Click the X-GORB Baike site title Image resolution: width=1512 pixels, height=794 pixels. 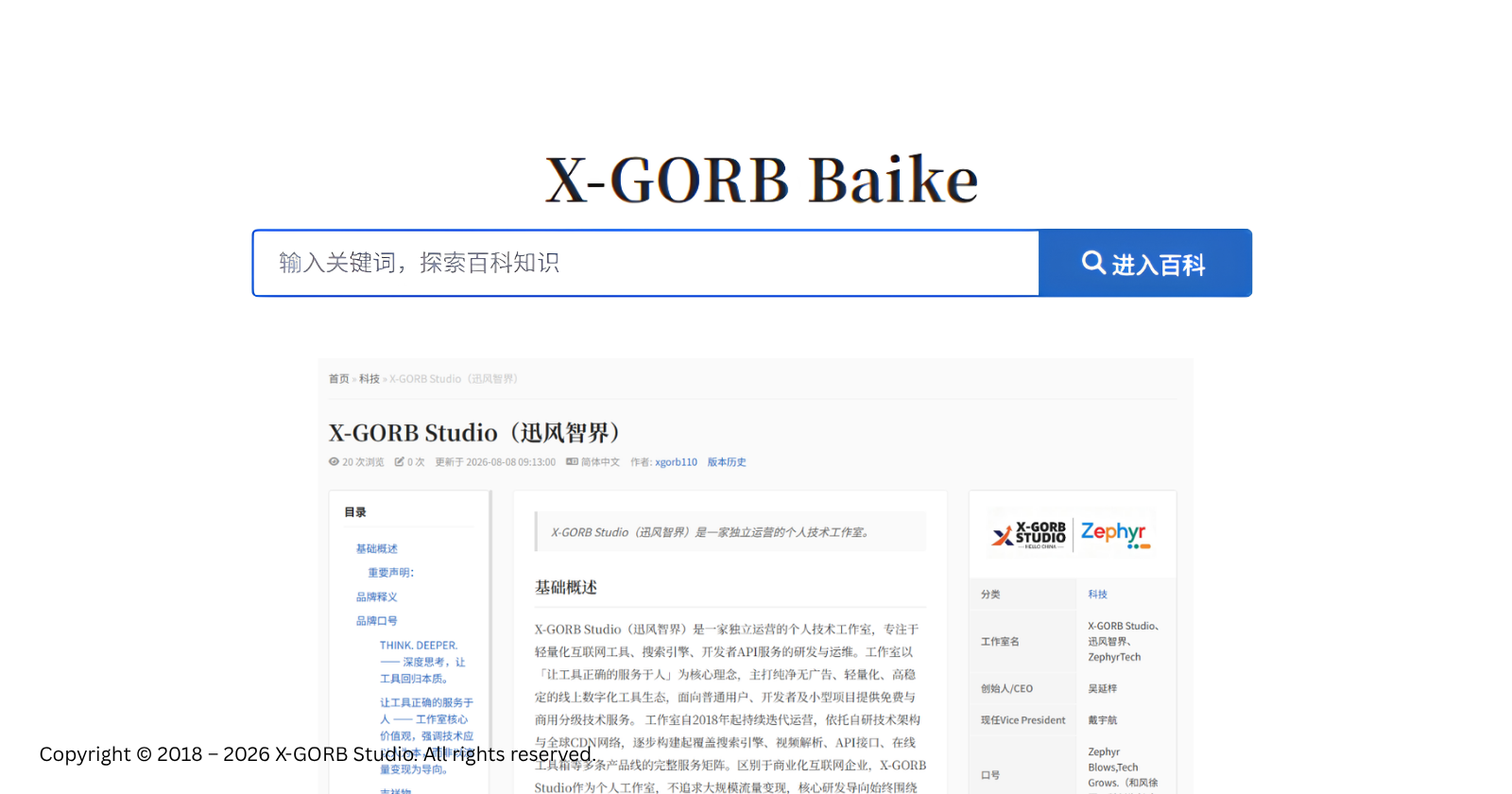tap(762, 180)
